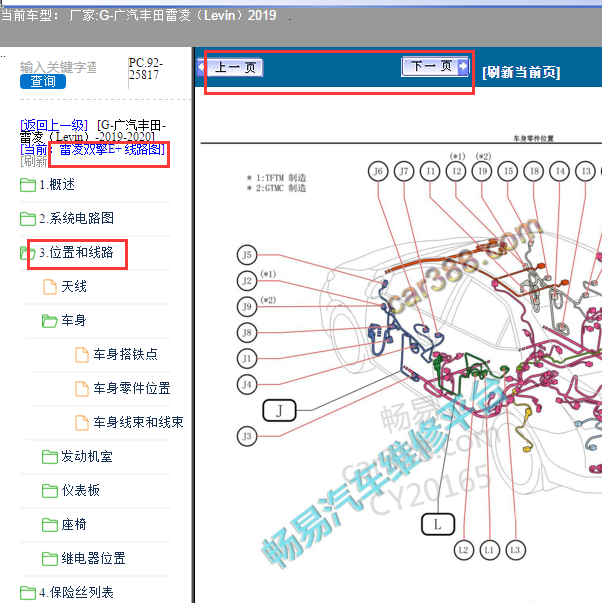Expand the 1.概述 folder
Image resolution: width=602 pixels, height=603 pixels.
(x=57, y=185)
